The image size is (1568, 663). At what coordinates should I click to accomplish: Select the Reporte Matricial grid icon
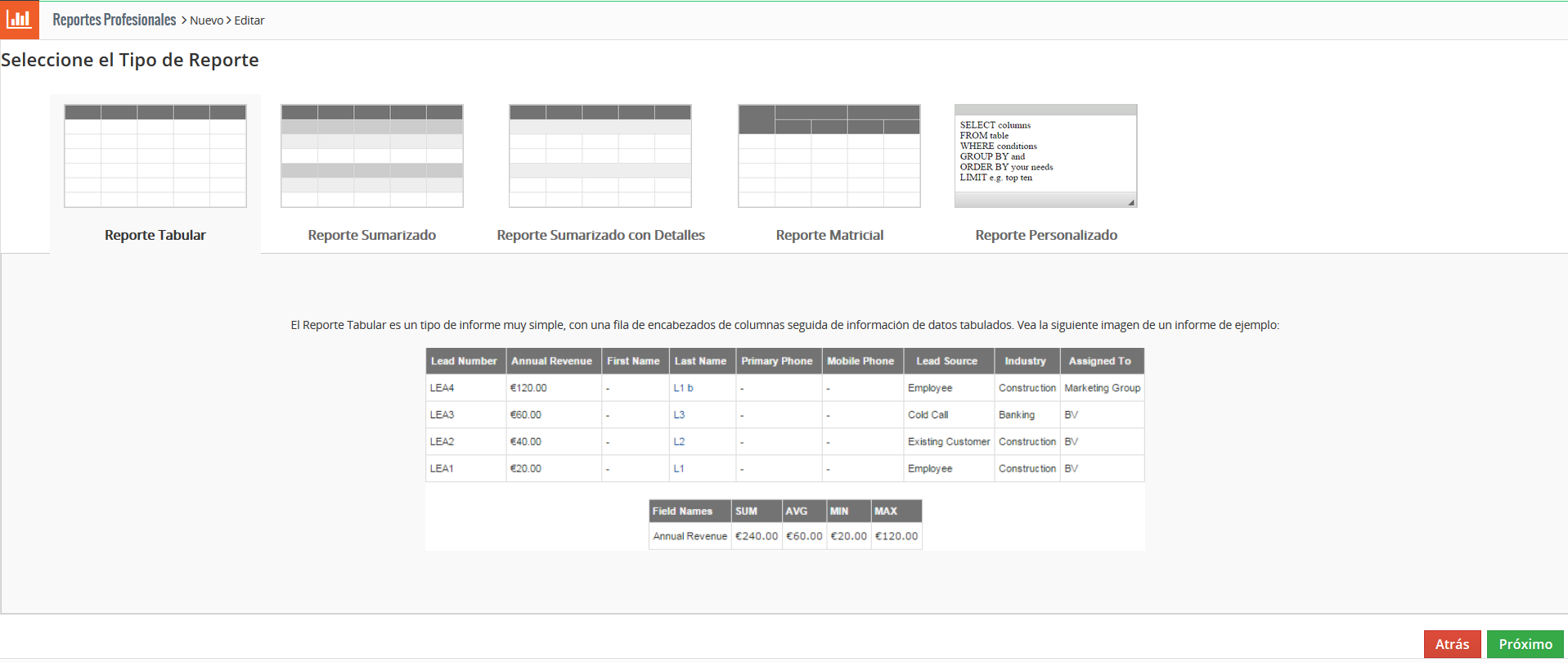[829, 156]
